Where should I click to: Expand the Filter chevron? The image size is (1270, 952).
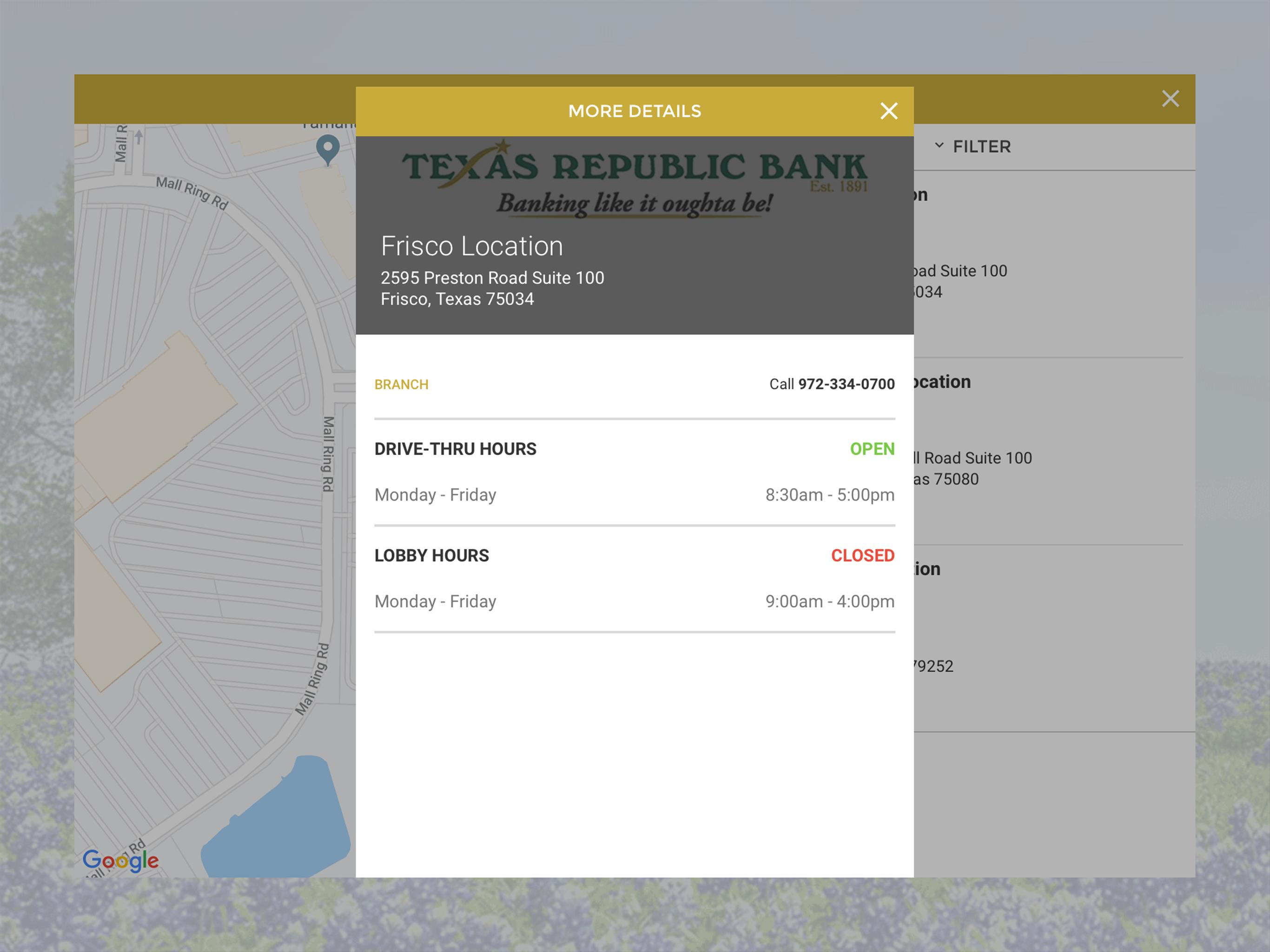tap(939, 146)
